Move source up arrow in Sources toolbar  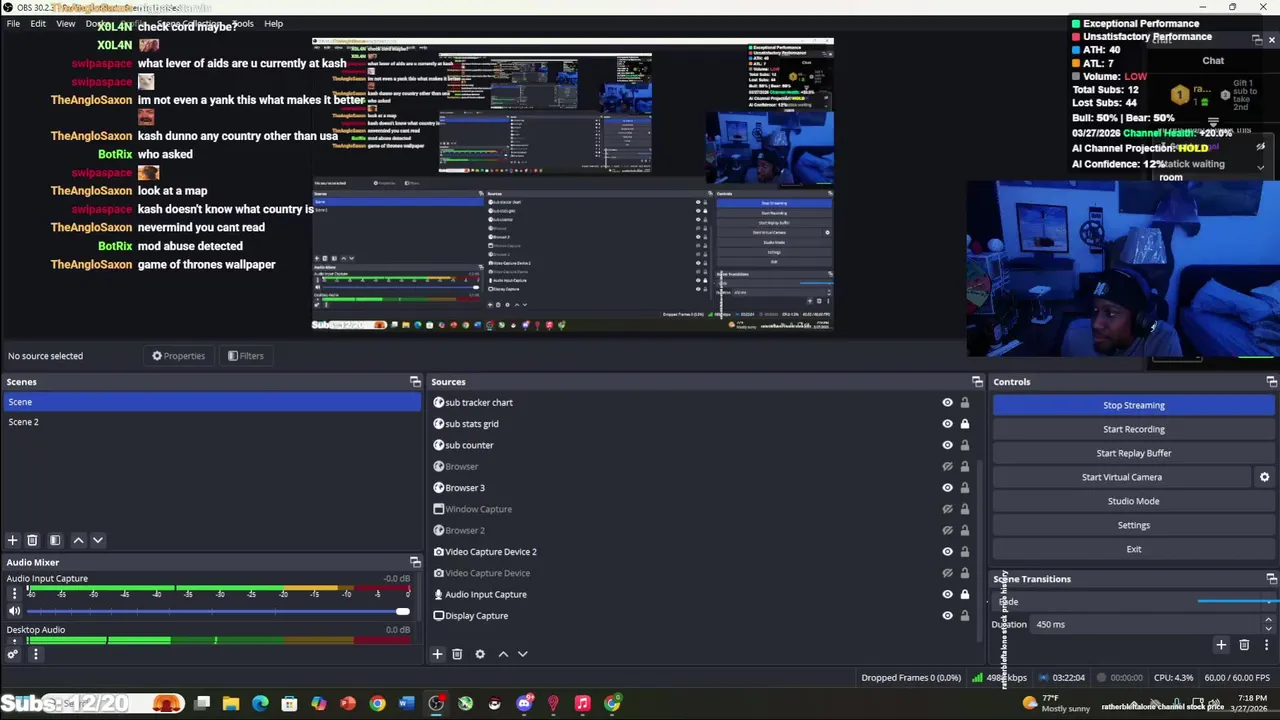pyautogui.click(x=503, y=654)
